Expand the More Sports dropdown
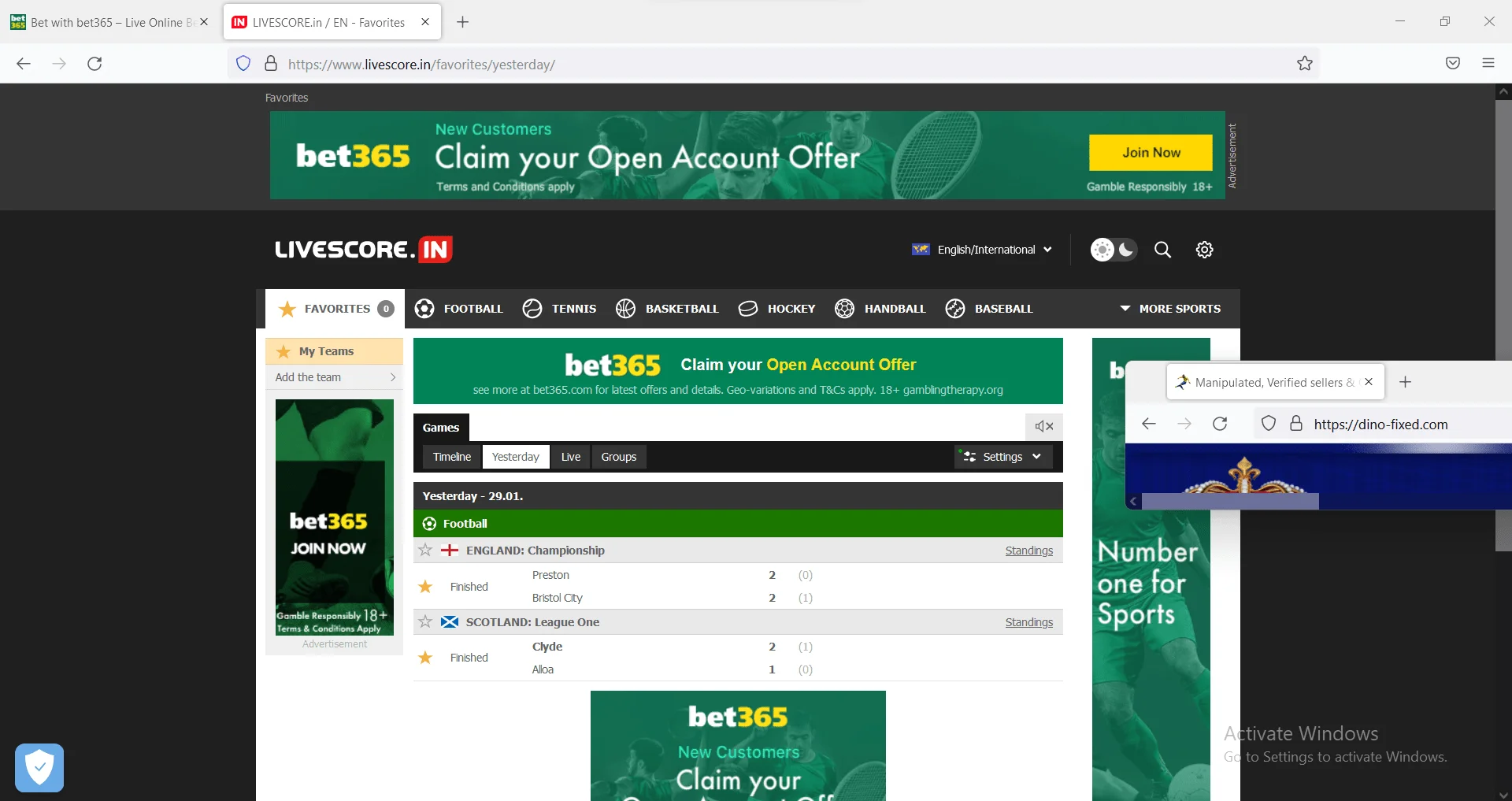The height and width of the screenshot is (801, 1512). pos(1170,309)
